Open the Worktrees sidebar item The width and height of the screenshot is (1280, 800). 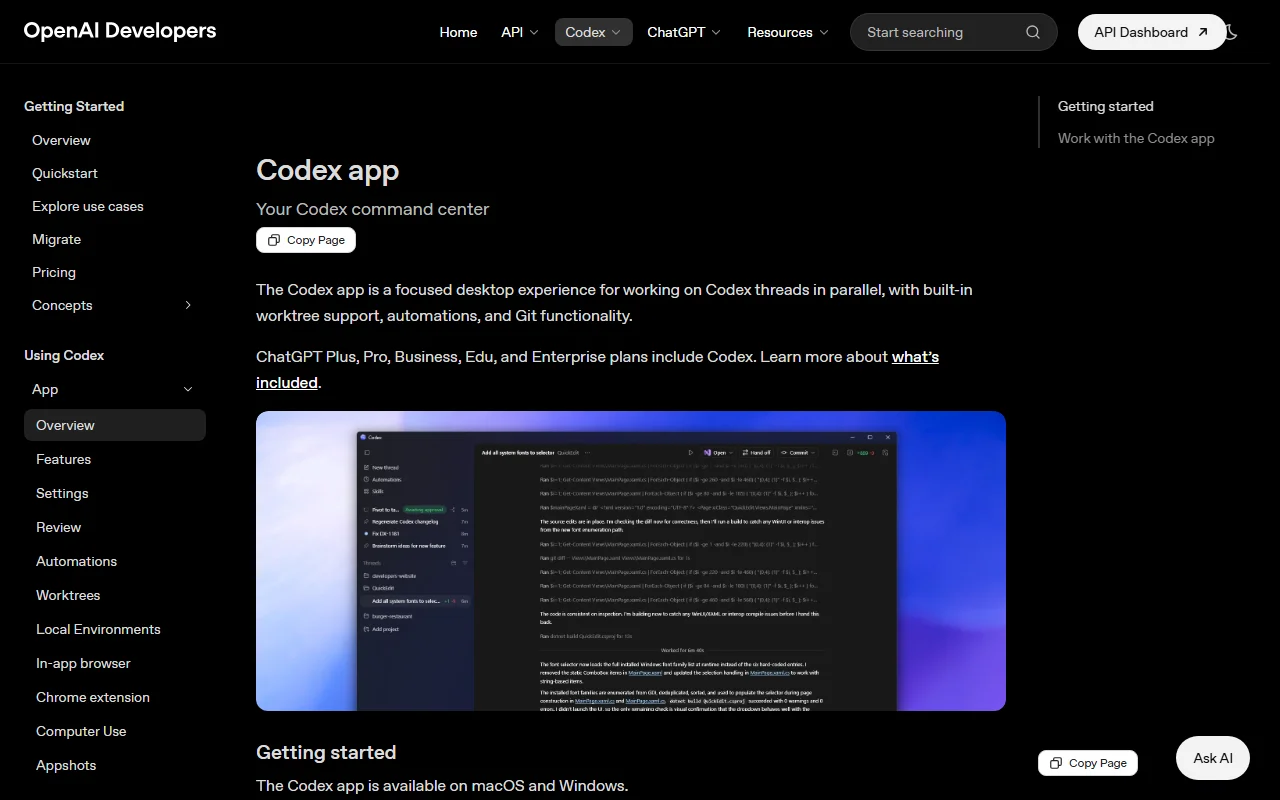coord(68,595)
